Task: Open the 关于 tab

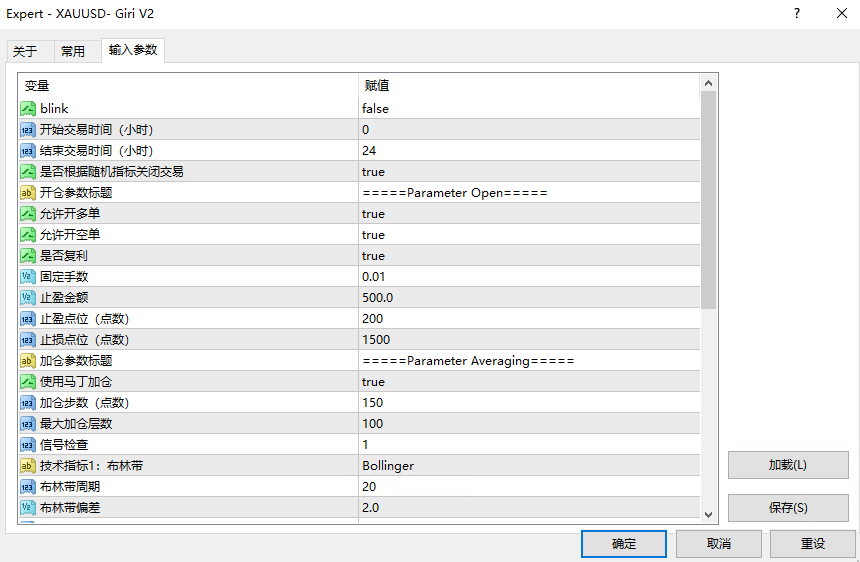Action: pyautogui.click(x=25, y=52)
